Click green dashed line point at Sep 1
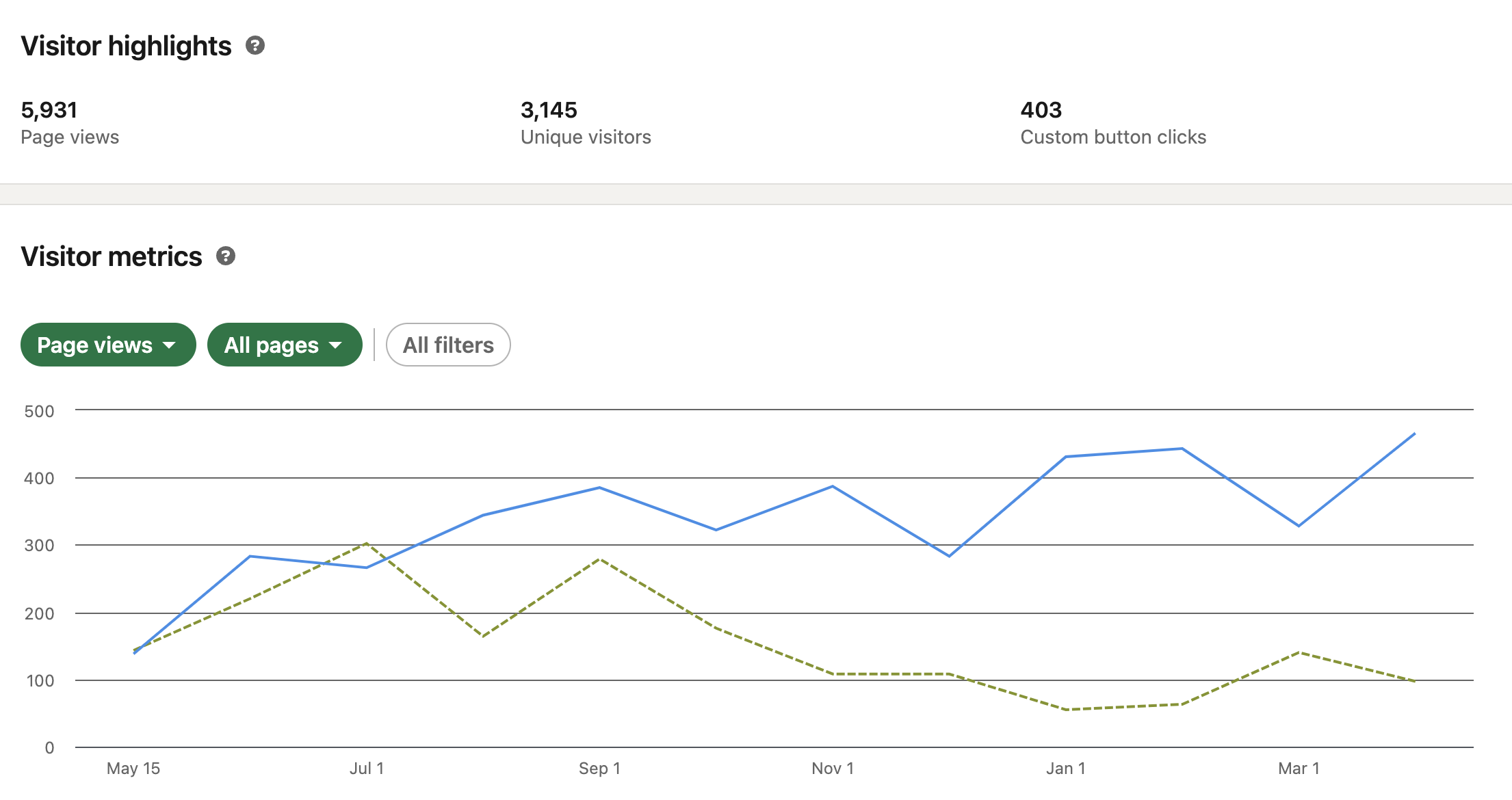The width and height of the screenshot is (1512, 800). tap(599, 559)
